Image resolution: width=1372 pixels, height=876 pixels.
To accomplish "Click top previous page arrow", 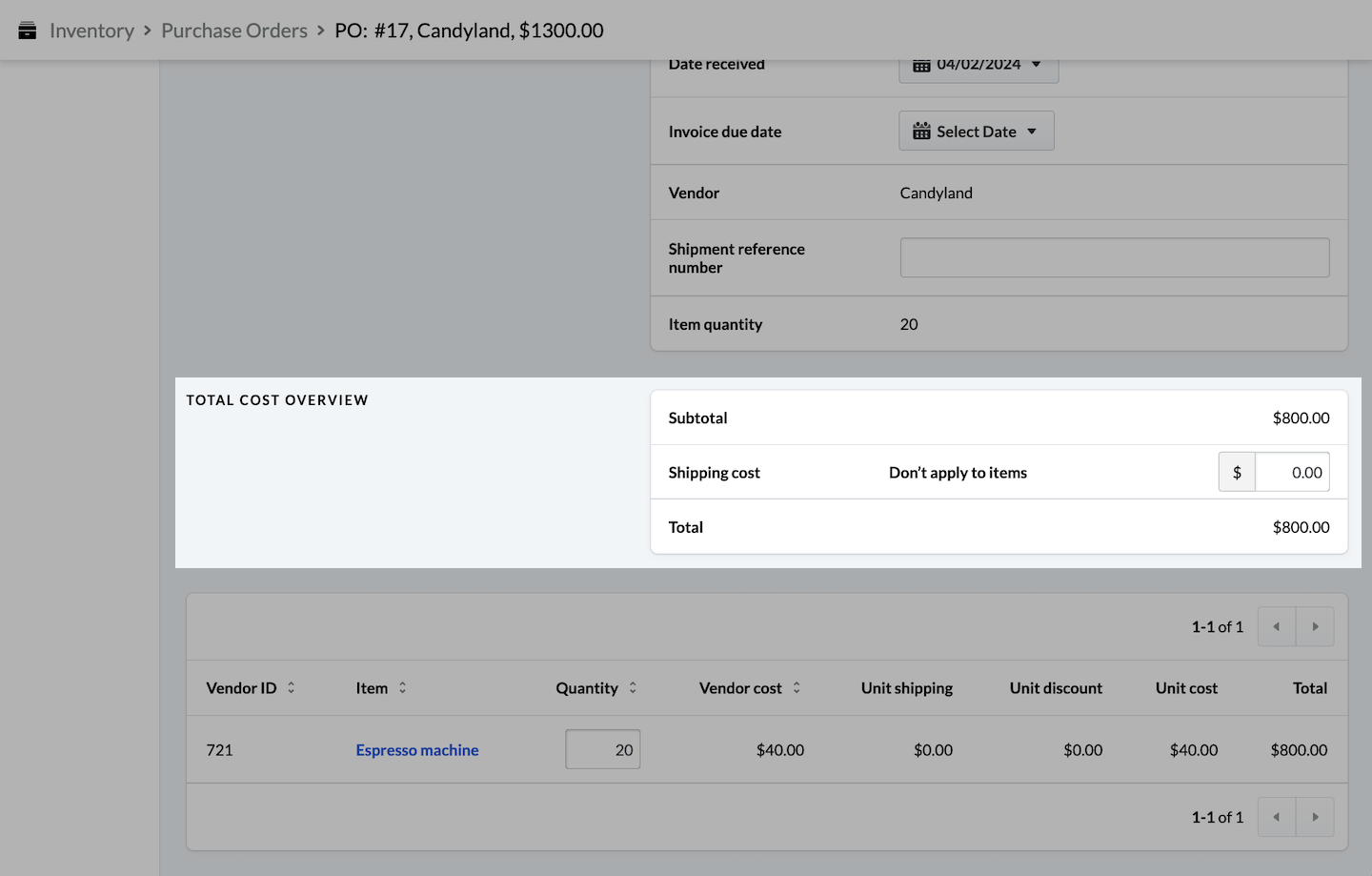I will pyautogui.click(x=1277, y=626).
